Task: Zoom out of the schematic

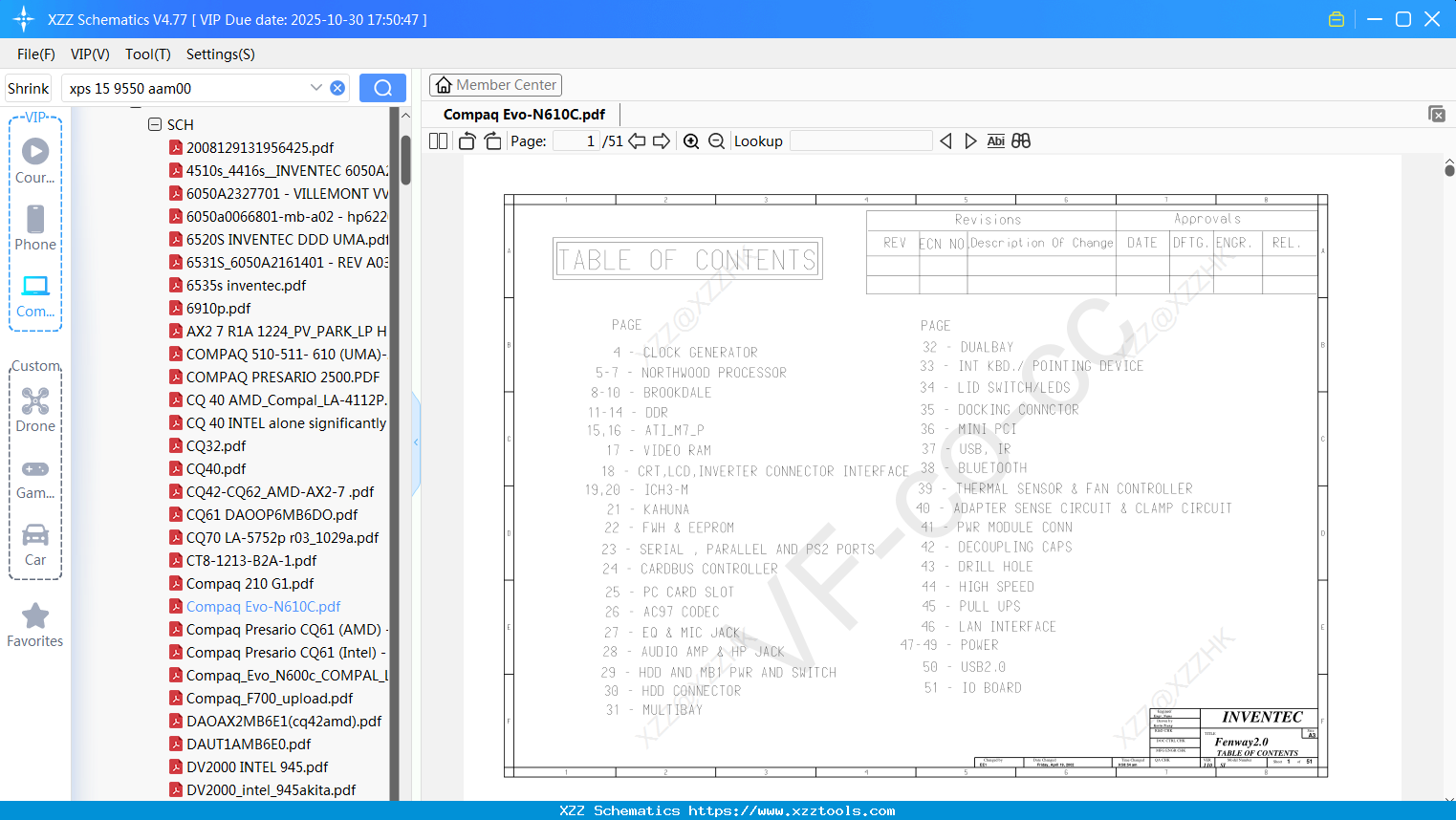Action: tap(716, 141)
